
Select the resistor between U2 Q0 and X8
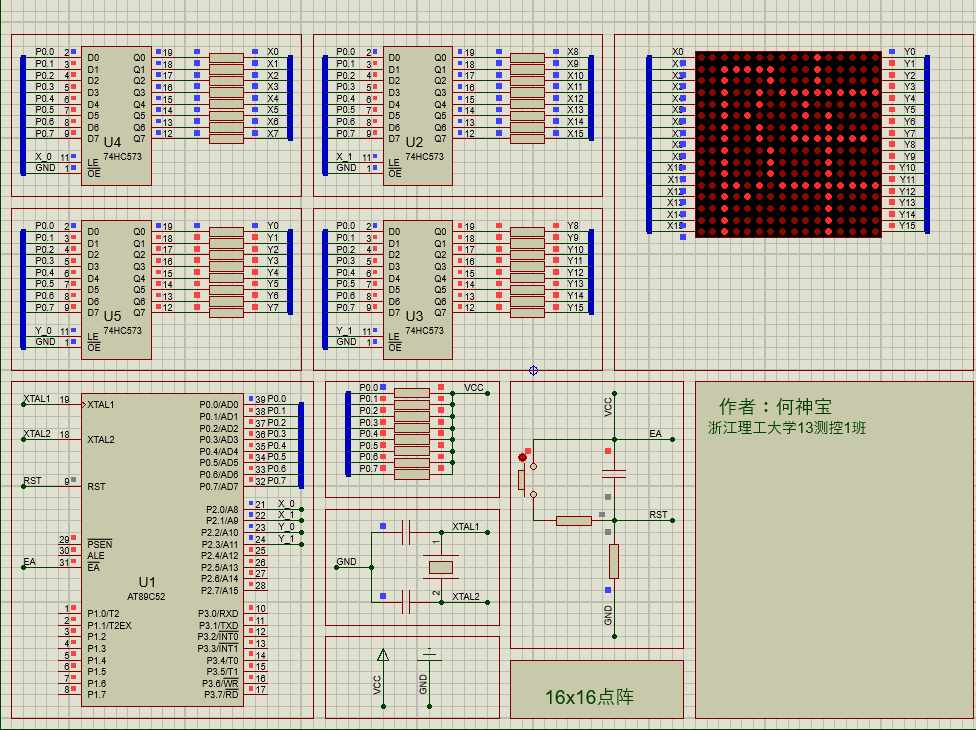[x=527, y=58]
